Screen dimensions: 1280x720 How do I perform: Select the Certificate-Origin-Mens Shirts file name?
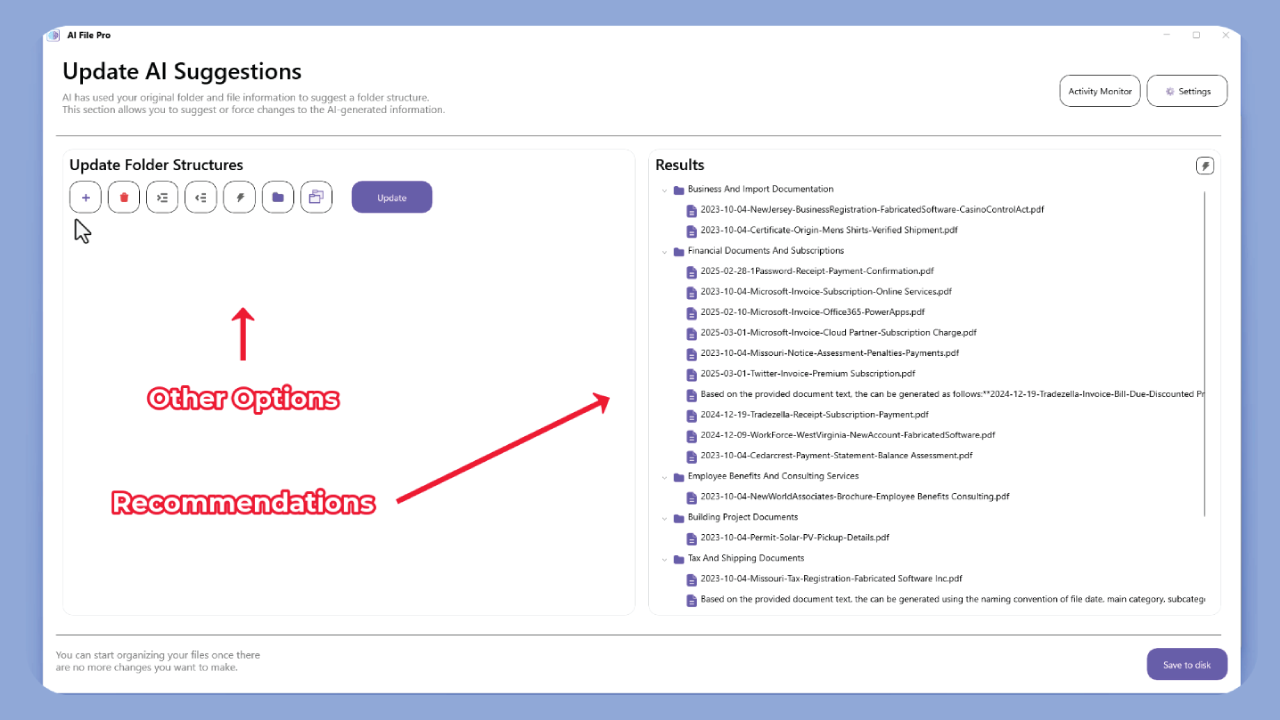click(x=829, y=230)
